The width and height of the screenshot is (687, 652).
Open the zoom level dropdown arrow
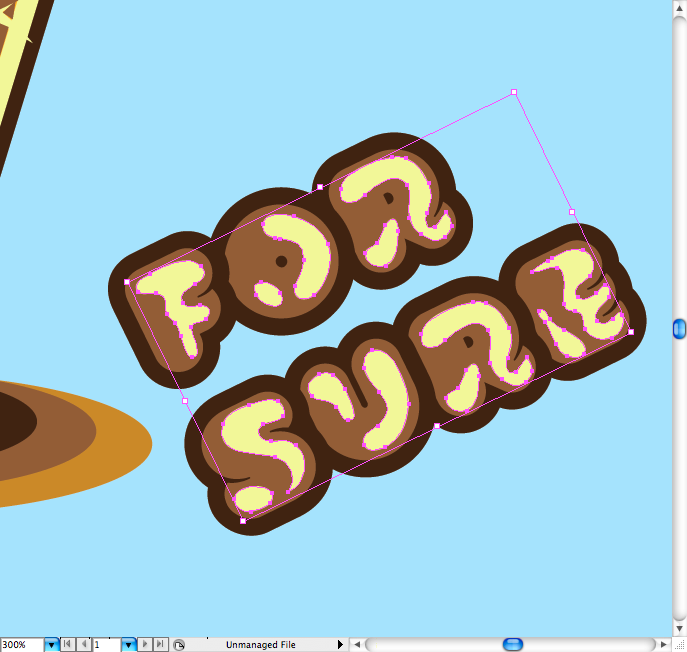[x=52, y=645]
